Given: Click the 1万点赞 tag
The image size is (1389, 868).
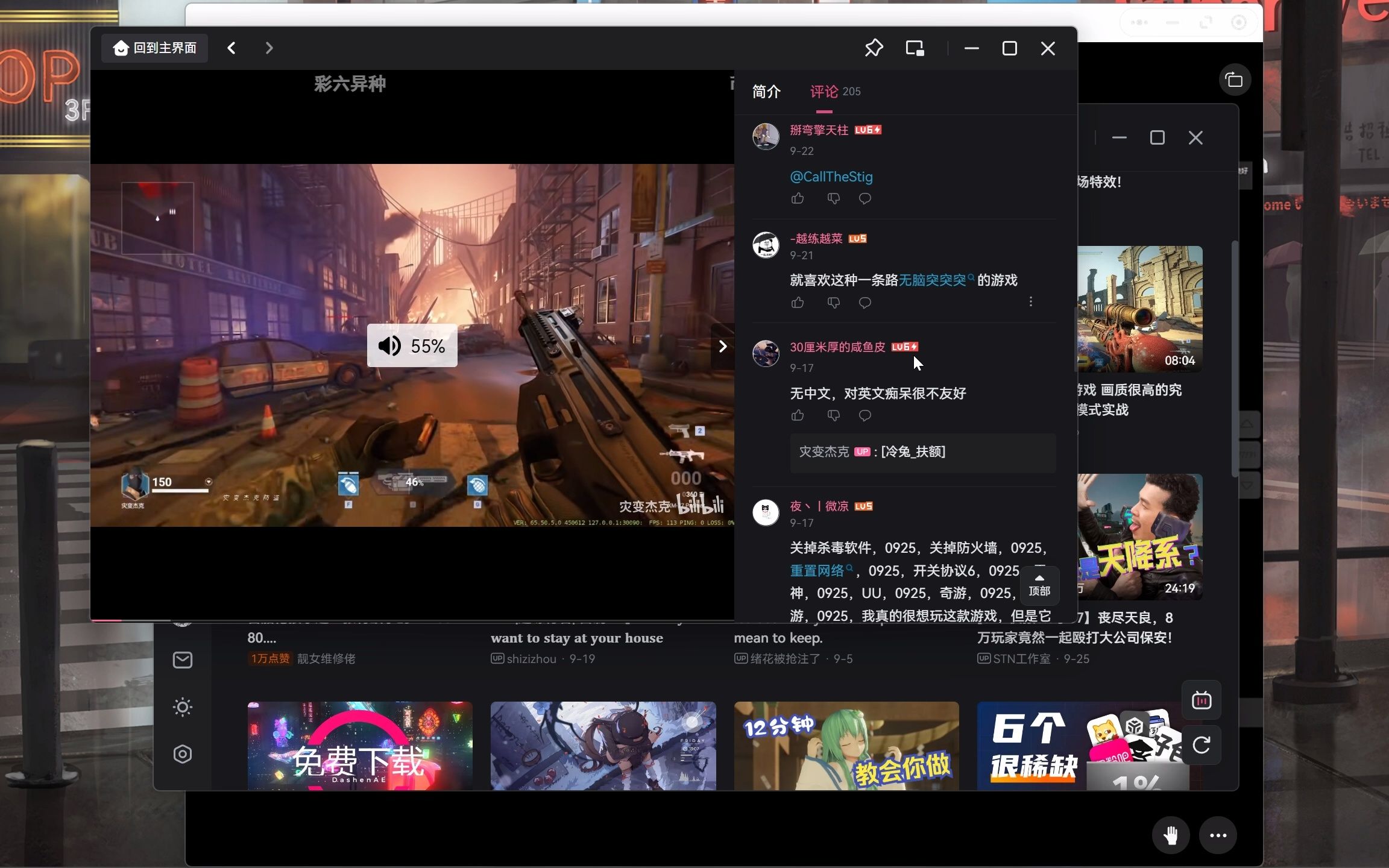Looking at the screenshot, I should (270, 659).
